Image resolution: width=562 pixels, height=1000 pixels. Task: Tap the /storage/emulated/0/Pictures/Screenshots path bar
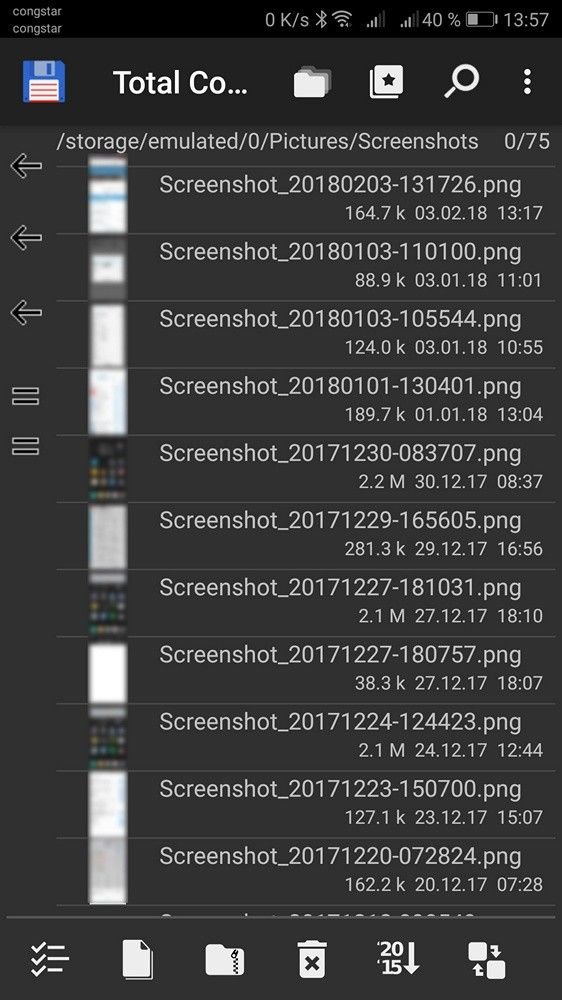[267, 141]
